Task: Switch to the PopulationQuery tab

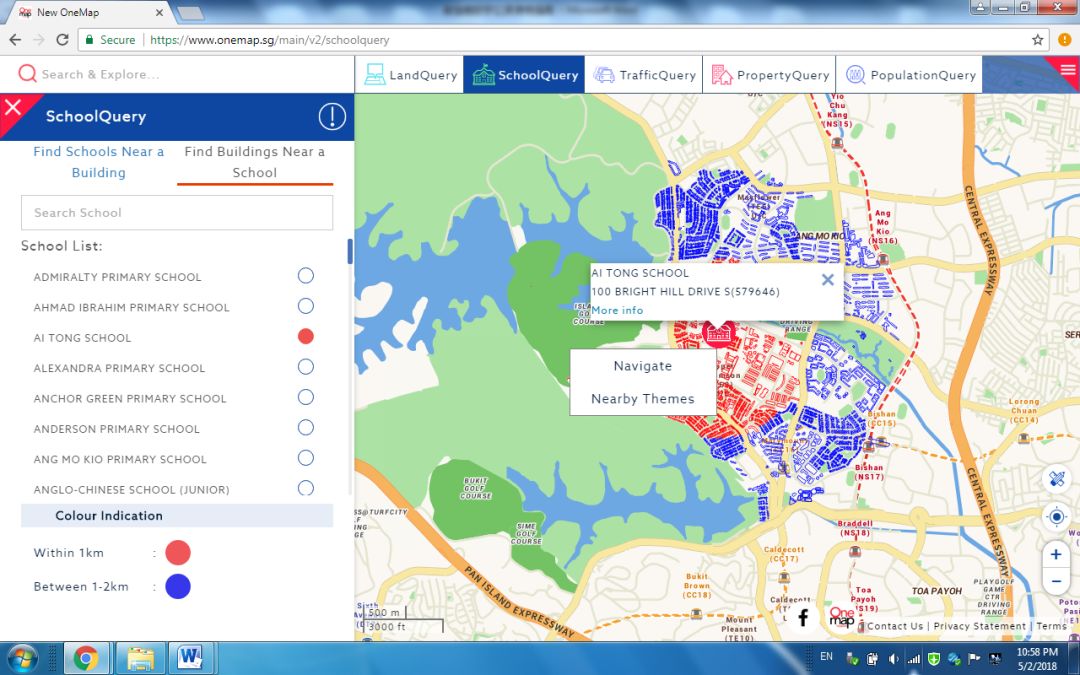Action: tap(910, 75)
